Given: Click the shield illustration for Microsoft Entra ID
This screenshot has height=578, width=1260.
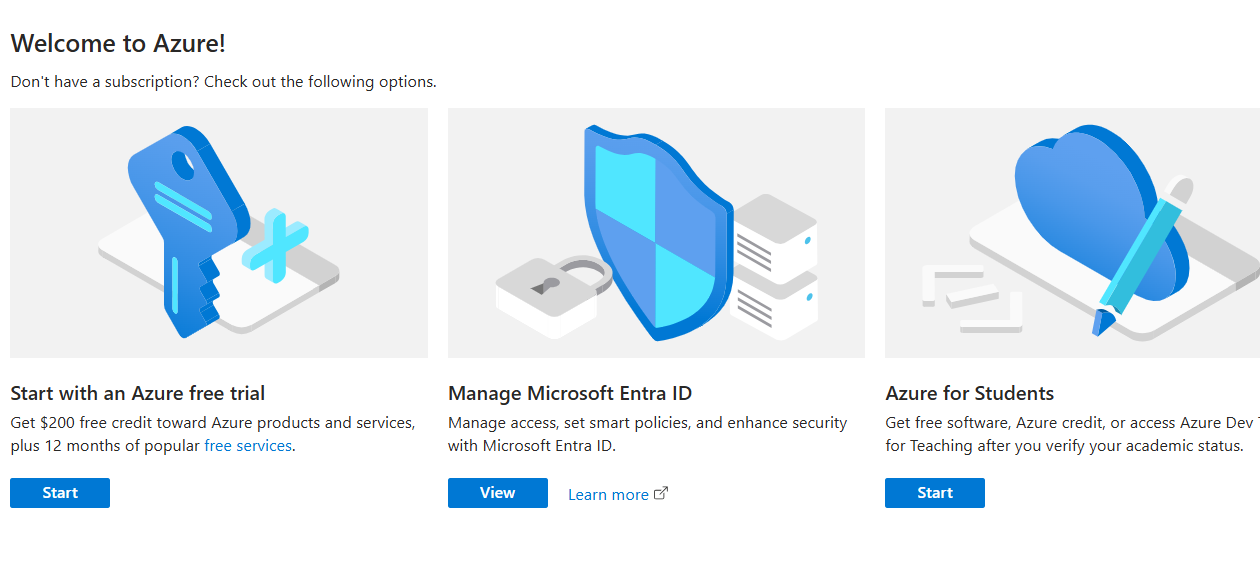Looking at the screenshot, I should [656, 233].
